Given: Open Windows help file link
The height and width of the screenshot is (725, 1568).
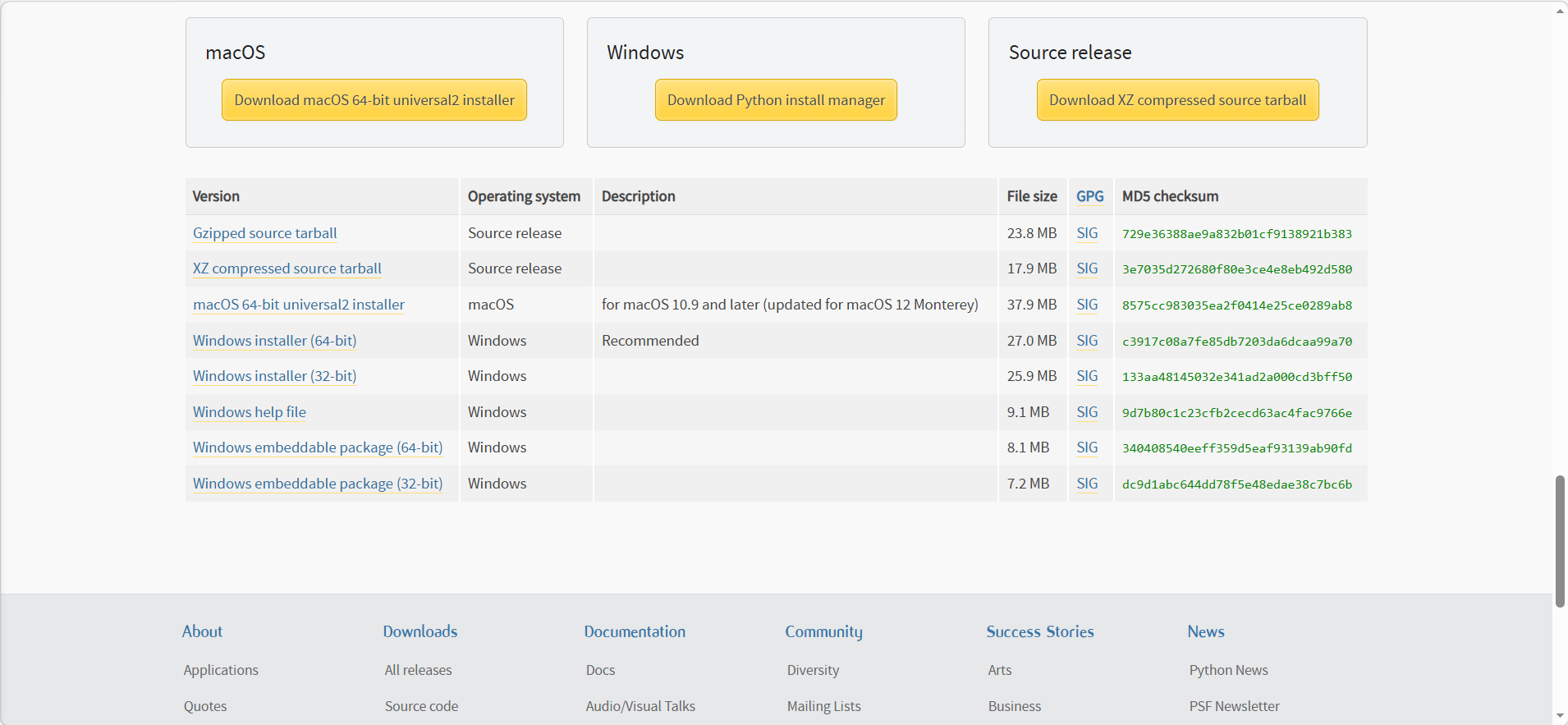Looking at the screenshot, I should coord(250,412).
